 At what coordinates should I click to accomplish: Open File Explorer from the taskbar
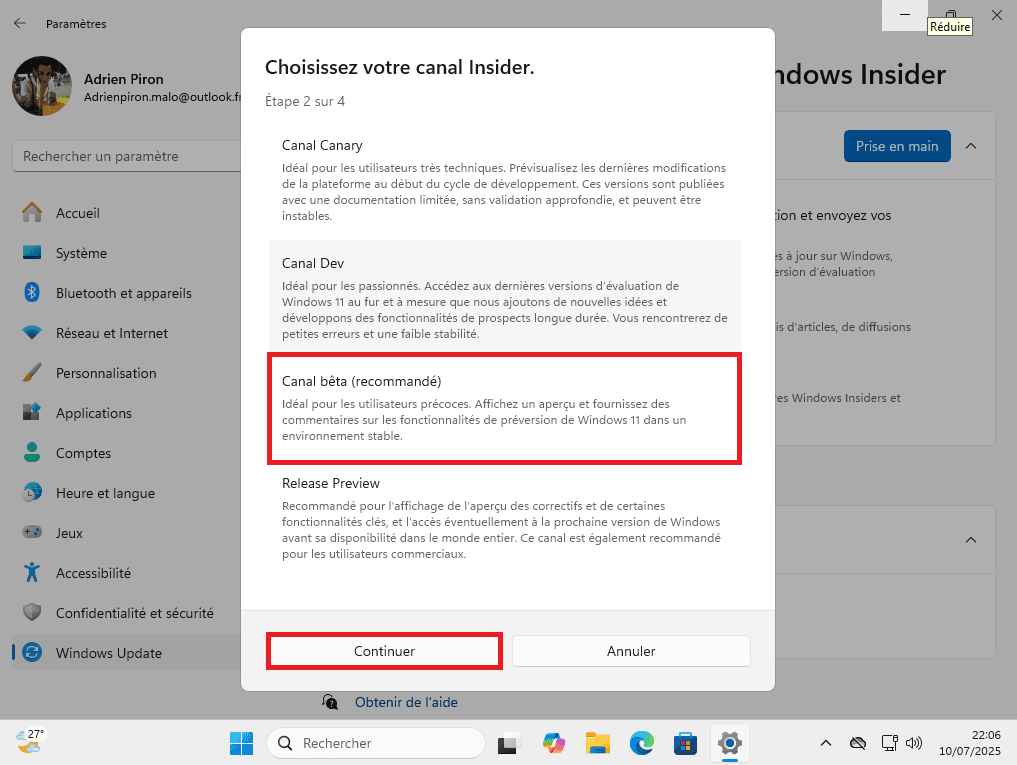(x=597, y=743)
